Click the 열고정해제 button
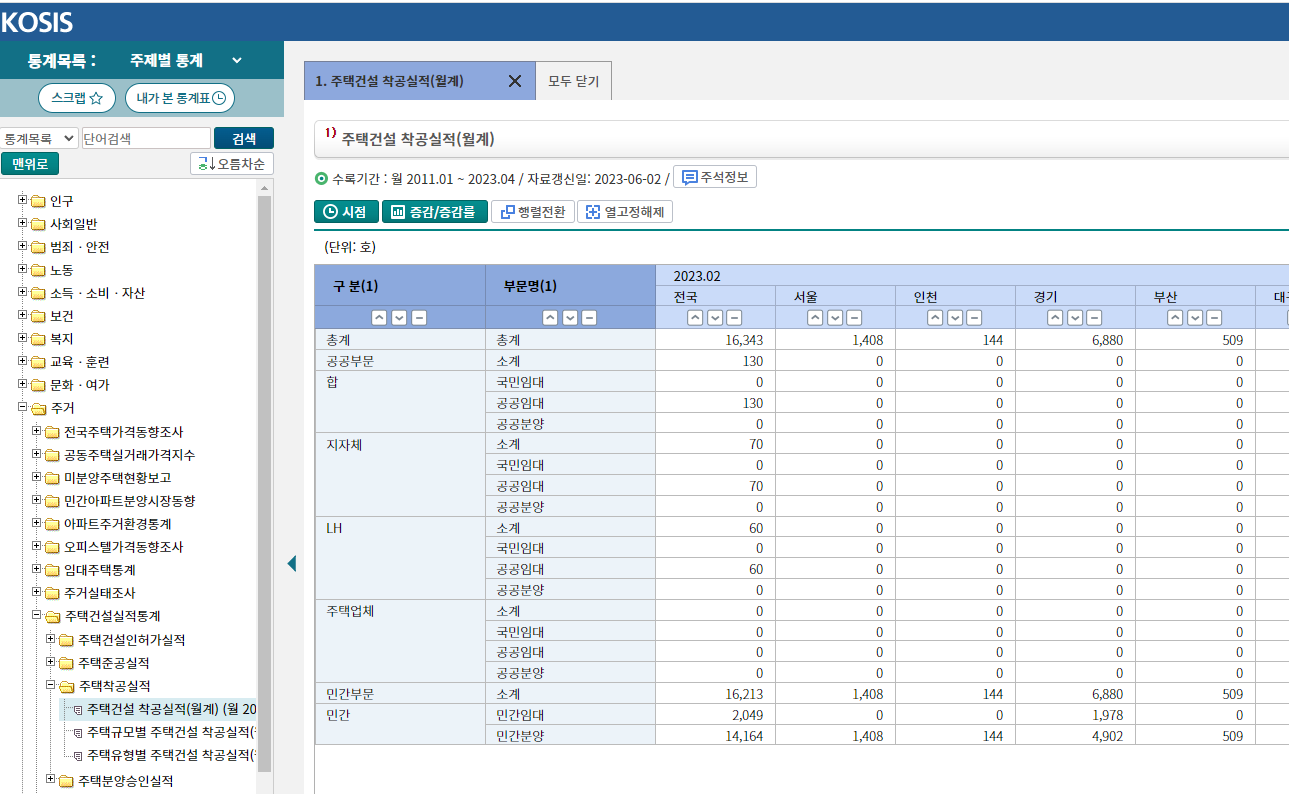The width and height of the screenshot is (1289, 794). point(625,212)
